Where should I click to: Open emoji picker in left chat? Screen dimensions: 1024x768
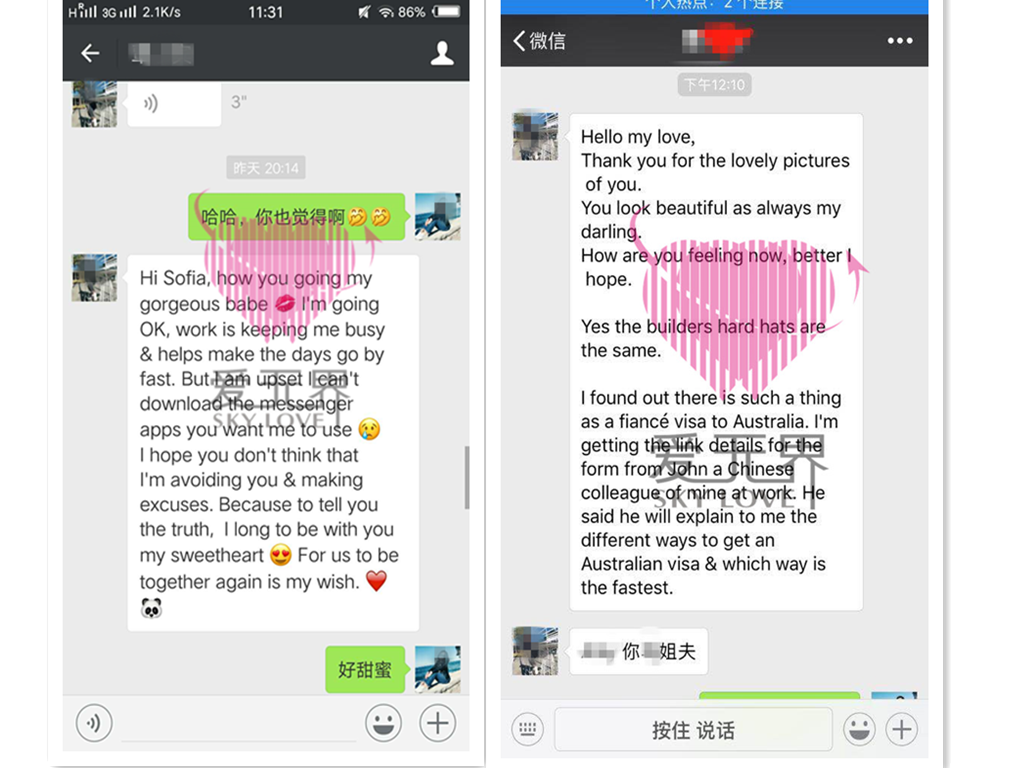(x=383, y=723)
